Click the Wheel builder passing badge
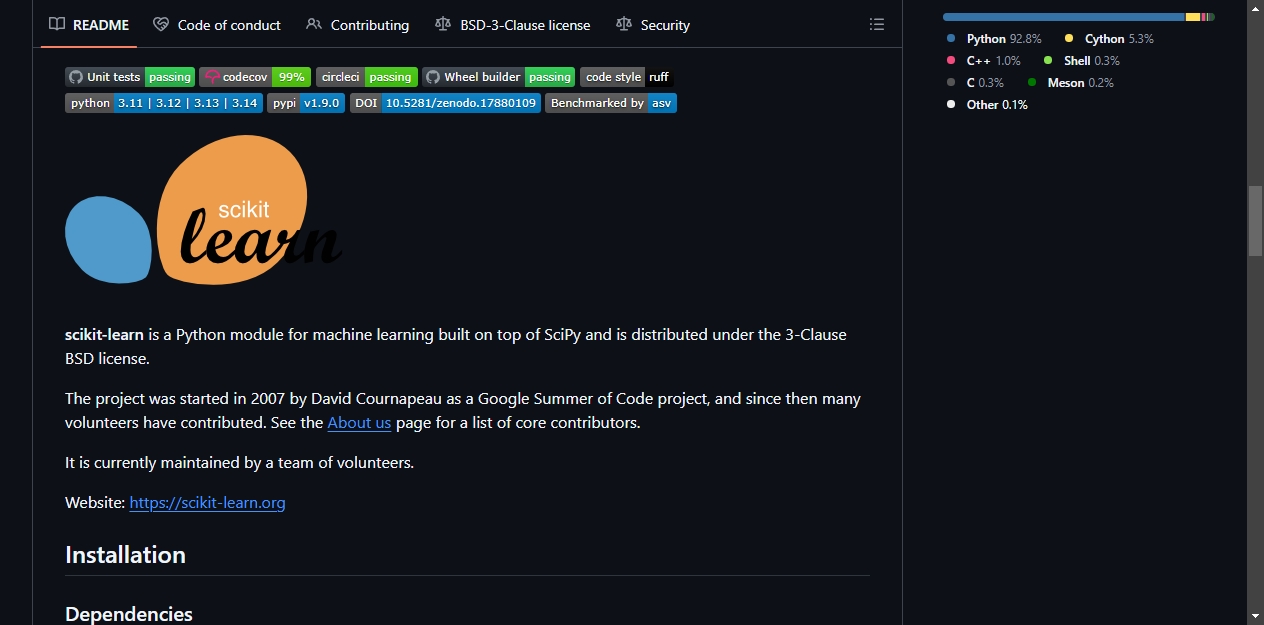 499,77
